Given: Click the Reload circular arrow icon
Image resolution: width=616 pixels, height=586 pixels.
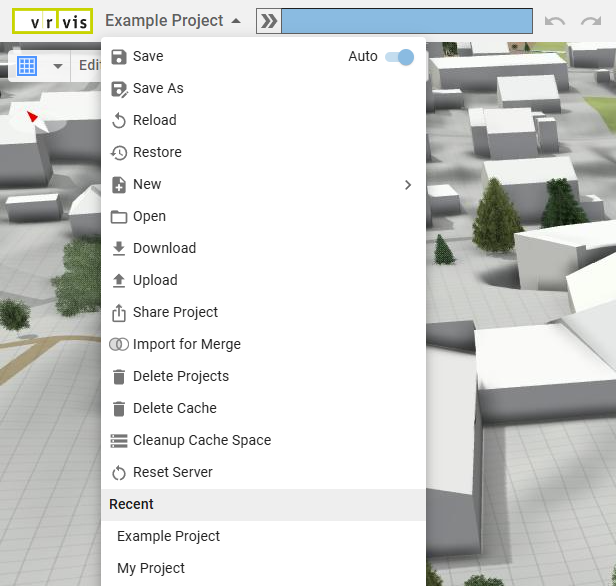Looking at the screenshot, I should [119, 121].
